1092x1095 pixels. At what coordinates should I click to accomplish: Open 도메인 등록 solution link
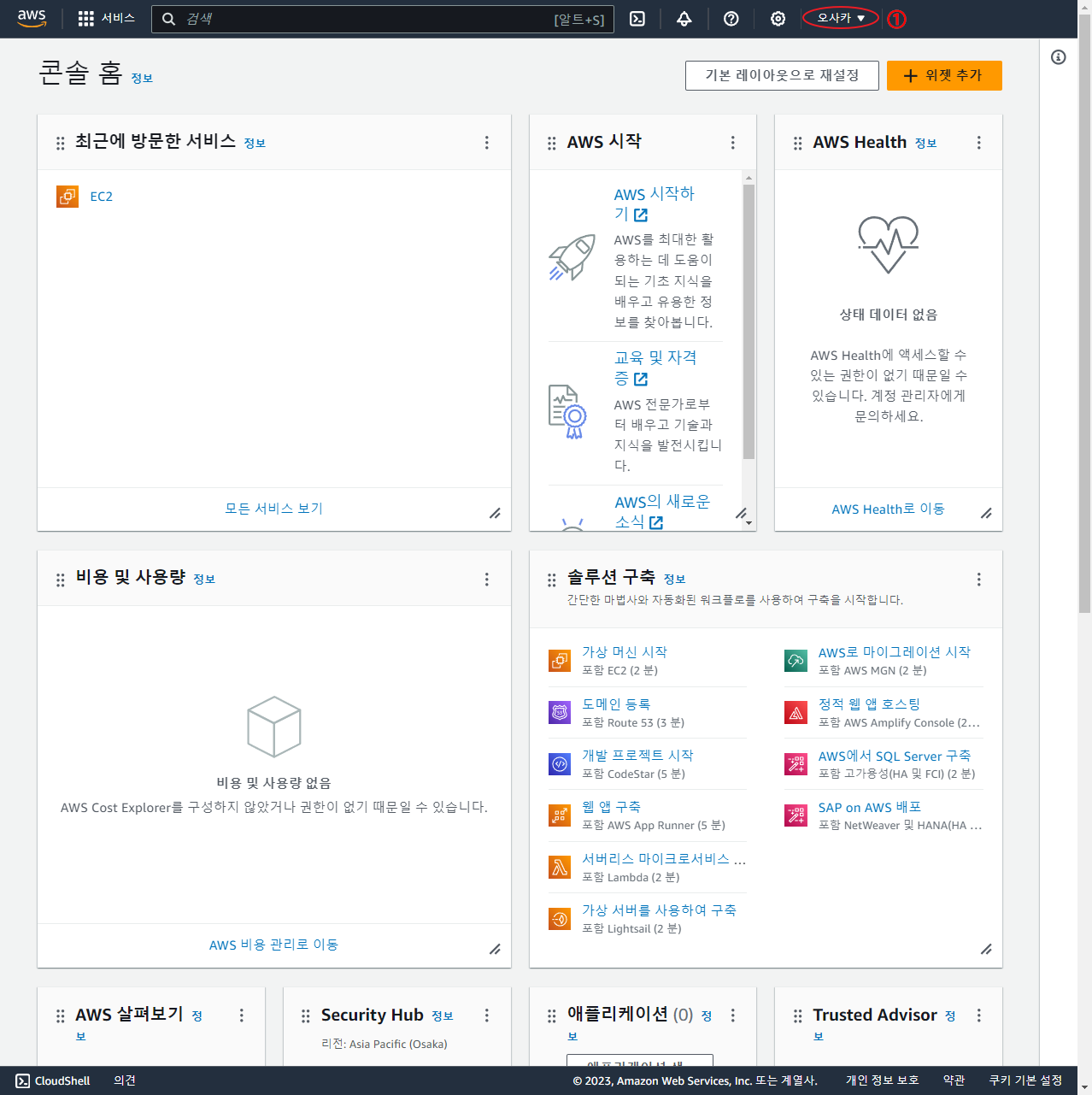click(616, 704)
